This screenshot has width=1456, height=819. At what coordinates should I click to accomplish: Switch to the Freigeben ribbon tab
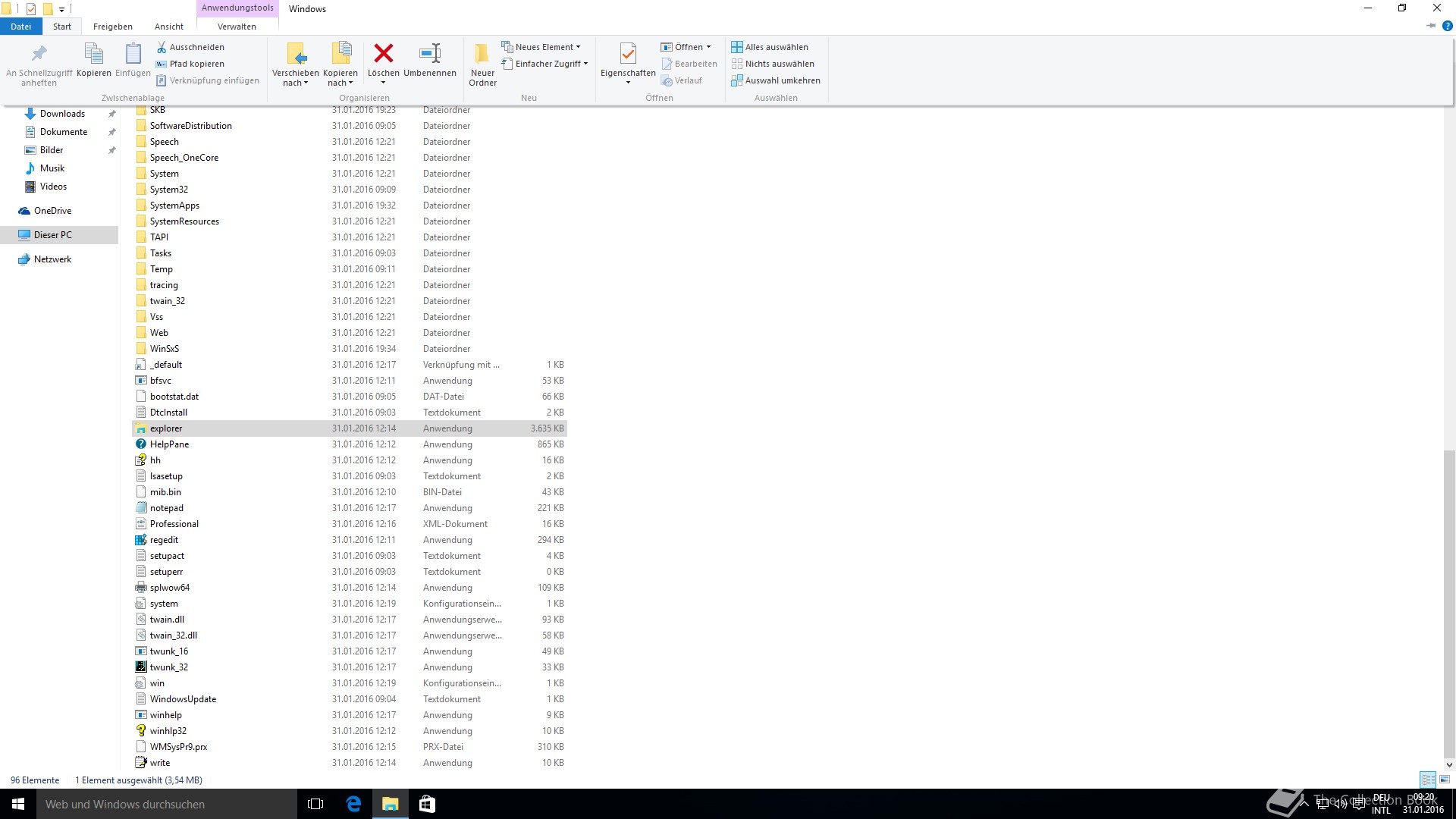click(113, 27)
